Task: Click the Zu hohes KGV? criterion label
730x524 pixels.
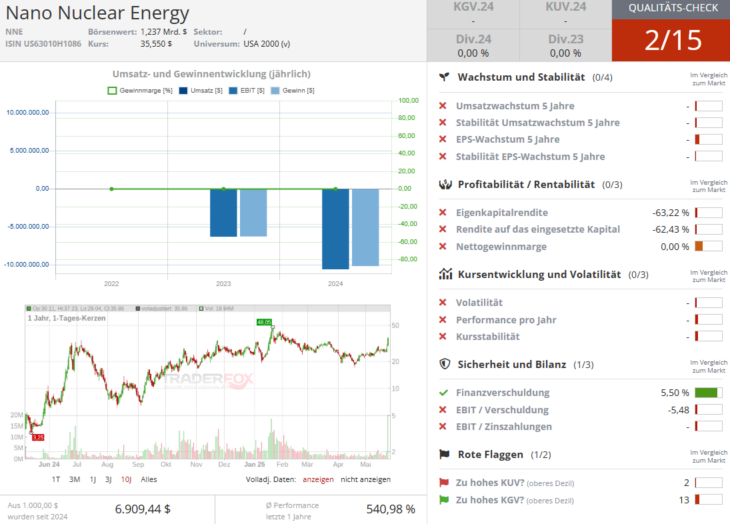Action: [515, 500]
